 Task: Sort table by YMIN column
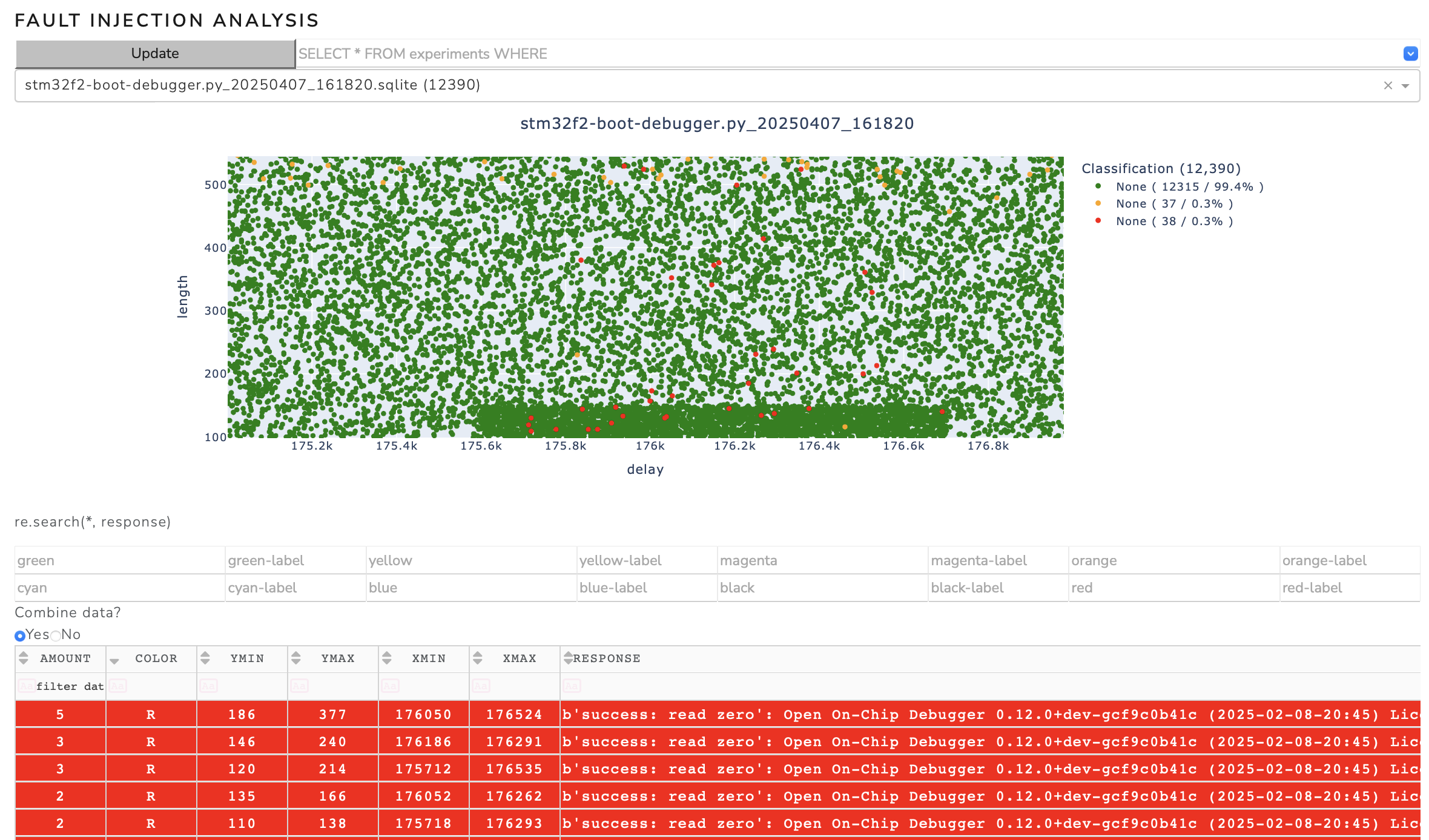(x=205, y=658)
